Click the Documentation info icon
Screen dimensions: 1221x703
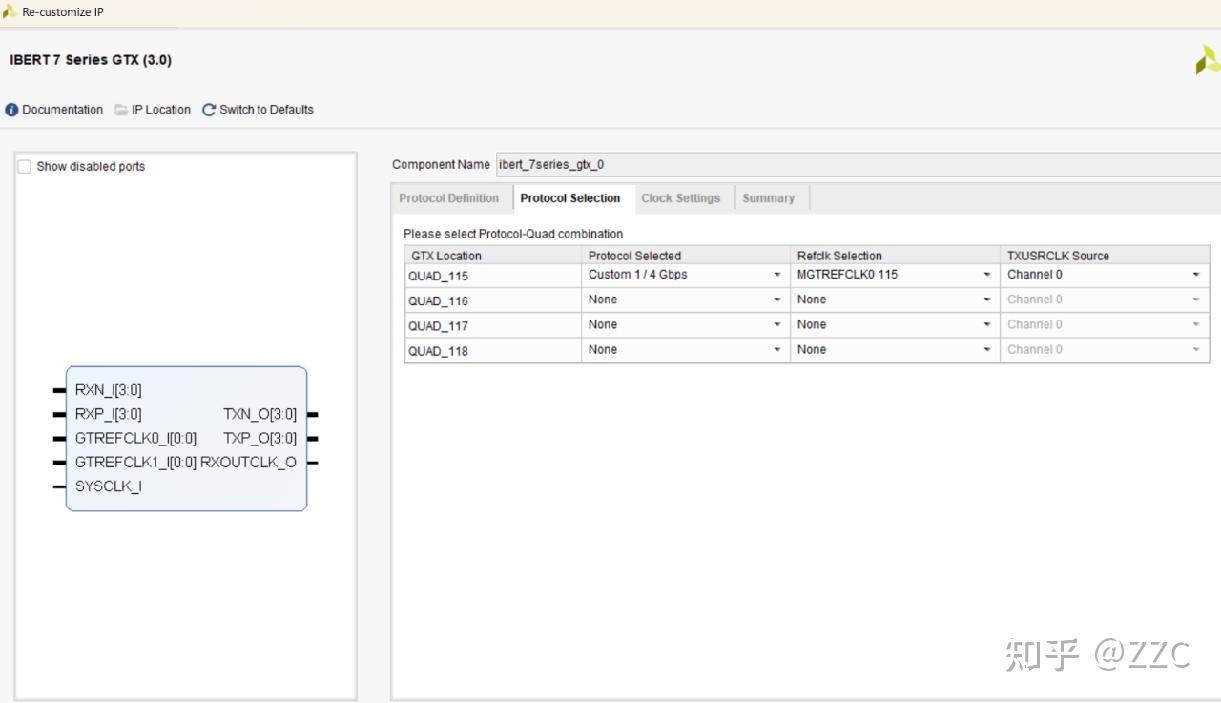[x=12, y=110]
